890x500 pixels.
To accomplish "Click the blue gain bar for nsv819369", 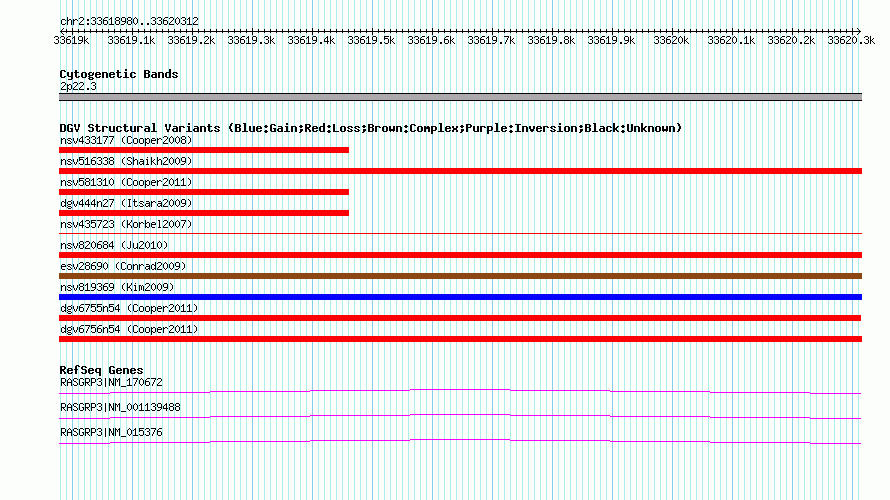I will click(x=460, y=297).
